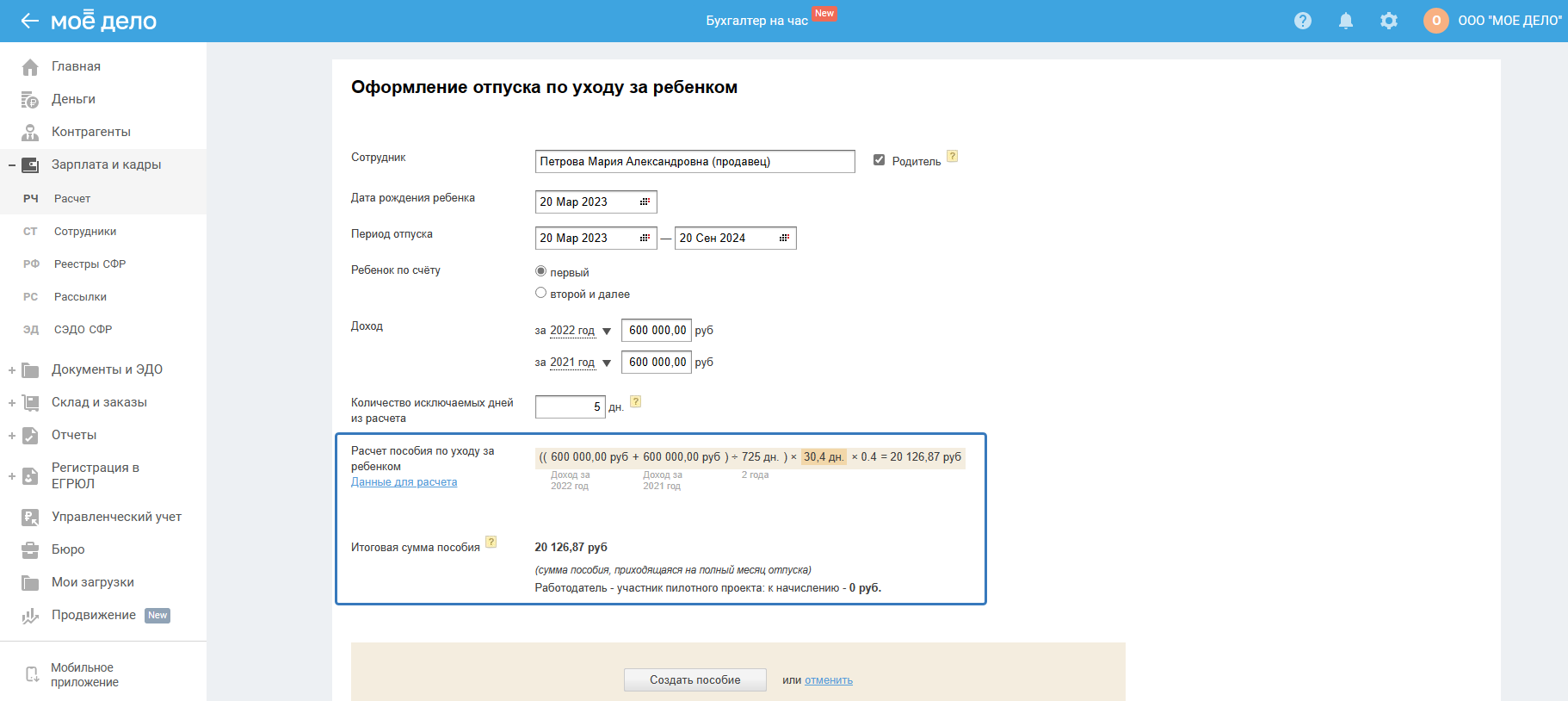Click the Зарплата и кадры wallet icon
Image resolution: width=1568 pixels, height=701 pixels.
click(30, 164)
